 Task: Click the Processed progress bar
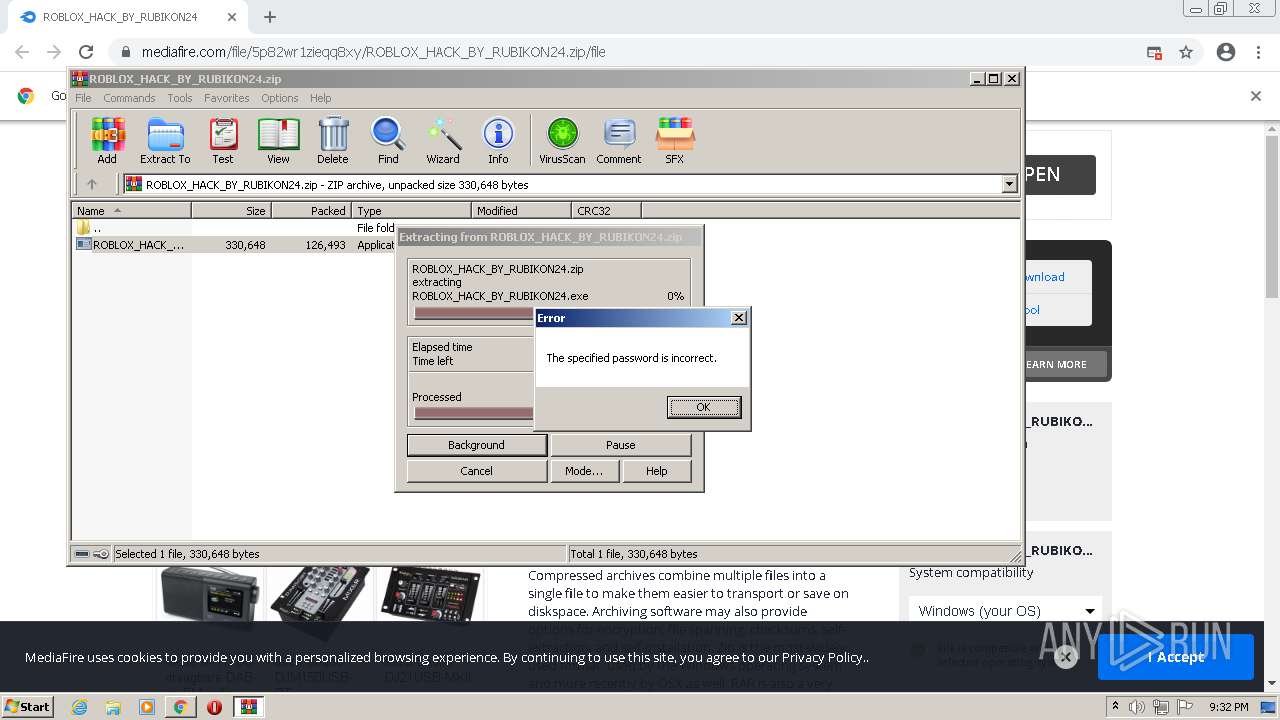pyautogui.click(x=474, y=413)
